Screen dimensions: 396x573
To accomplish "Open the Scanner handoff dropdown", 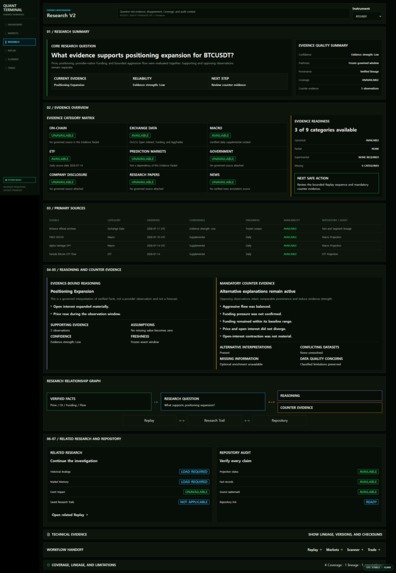I will (355, 550).
